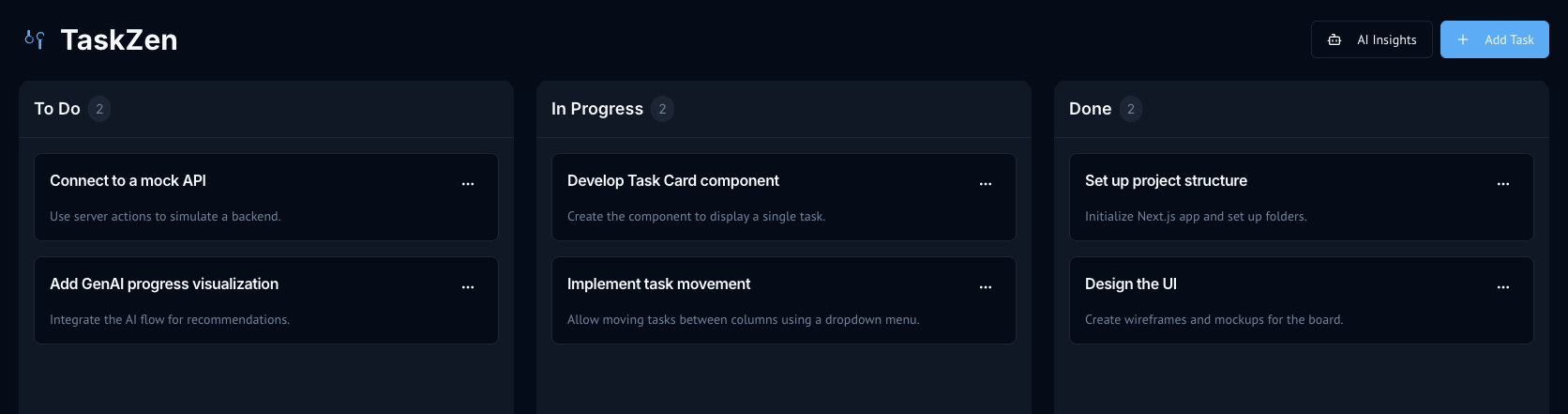Click the TaskZen logo icon

click(x=35, y=39)
